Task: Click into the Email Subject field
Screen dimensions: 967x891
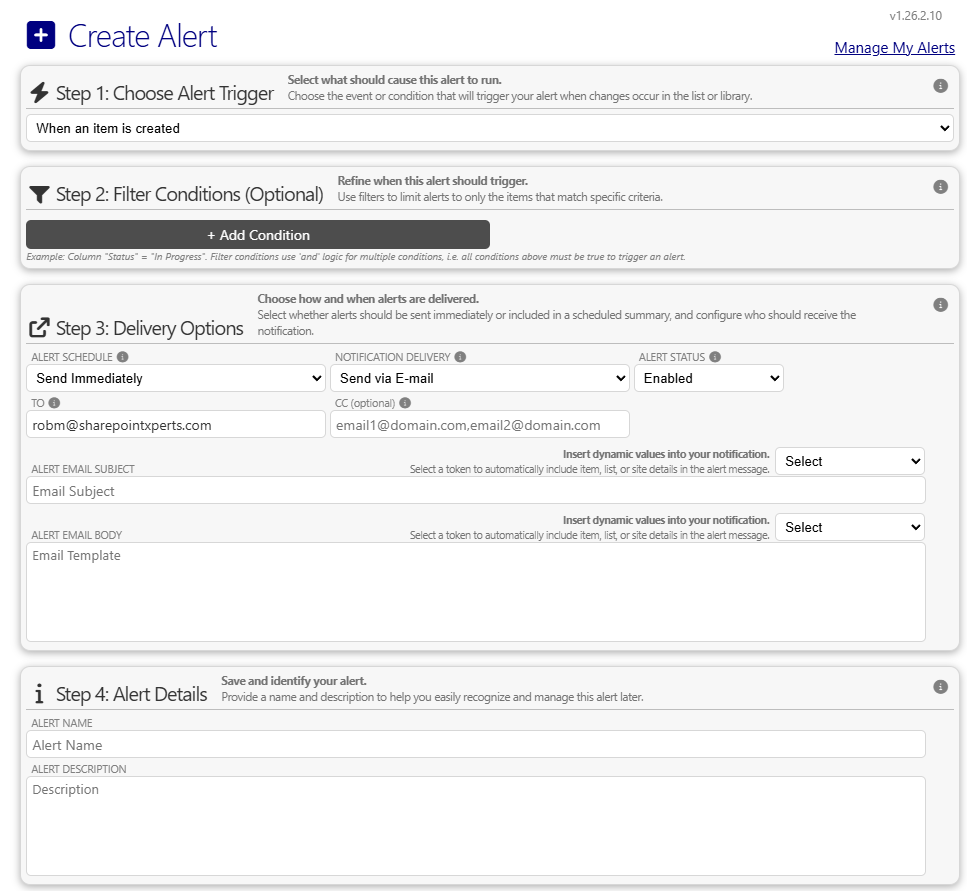Action: (x=475, y=491)
